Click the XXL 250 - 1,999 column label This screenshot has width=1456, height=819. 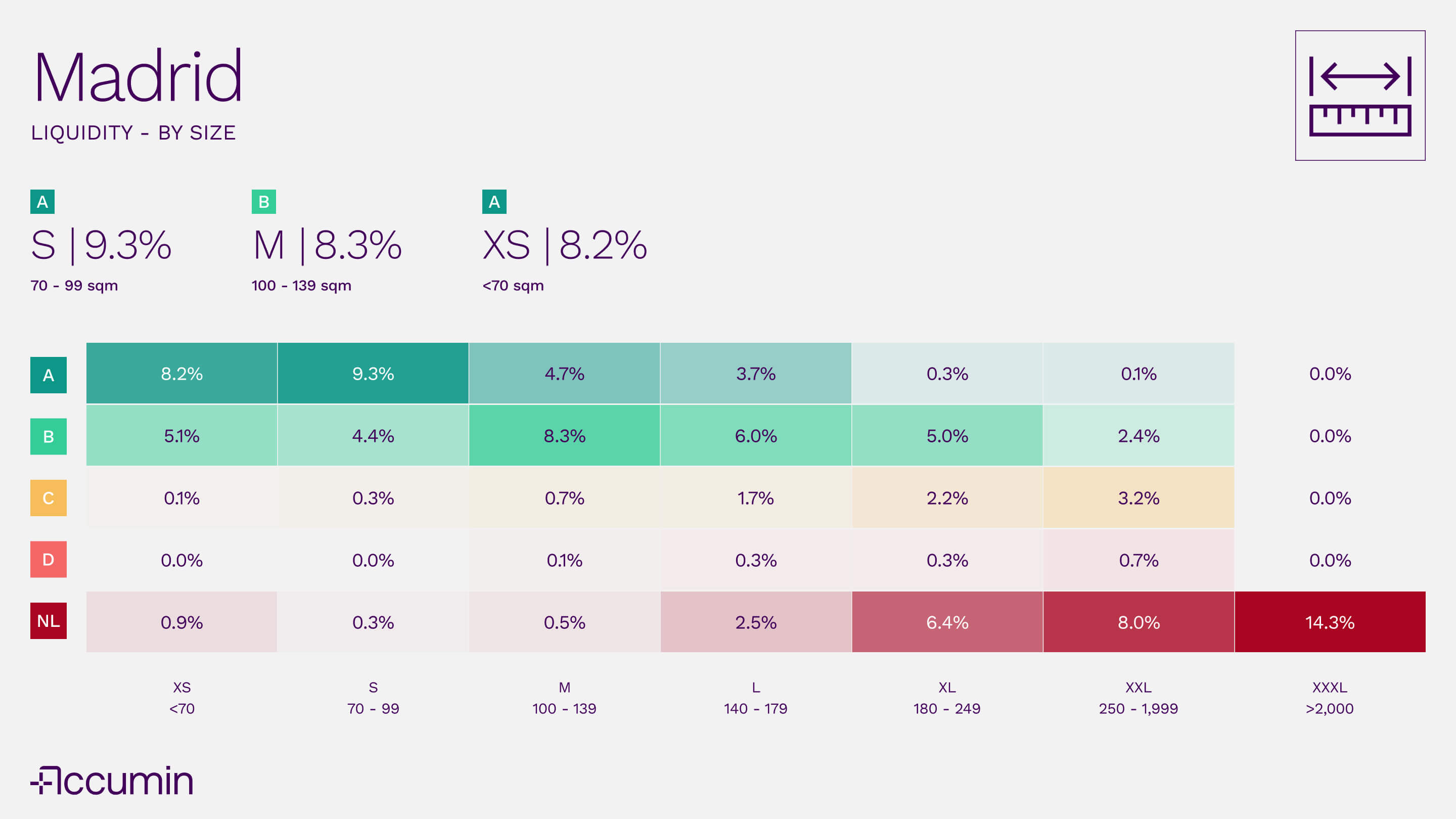1139,698
